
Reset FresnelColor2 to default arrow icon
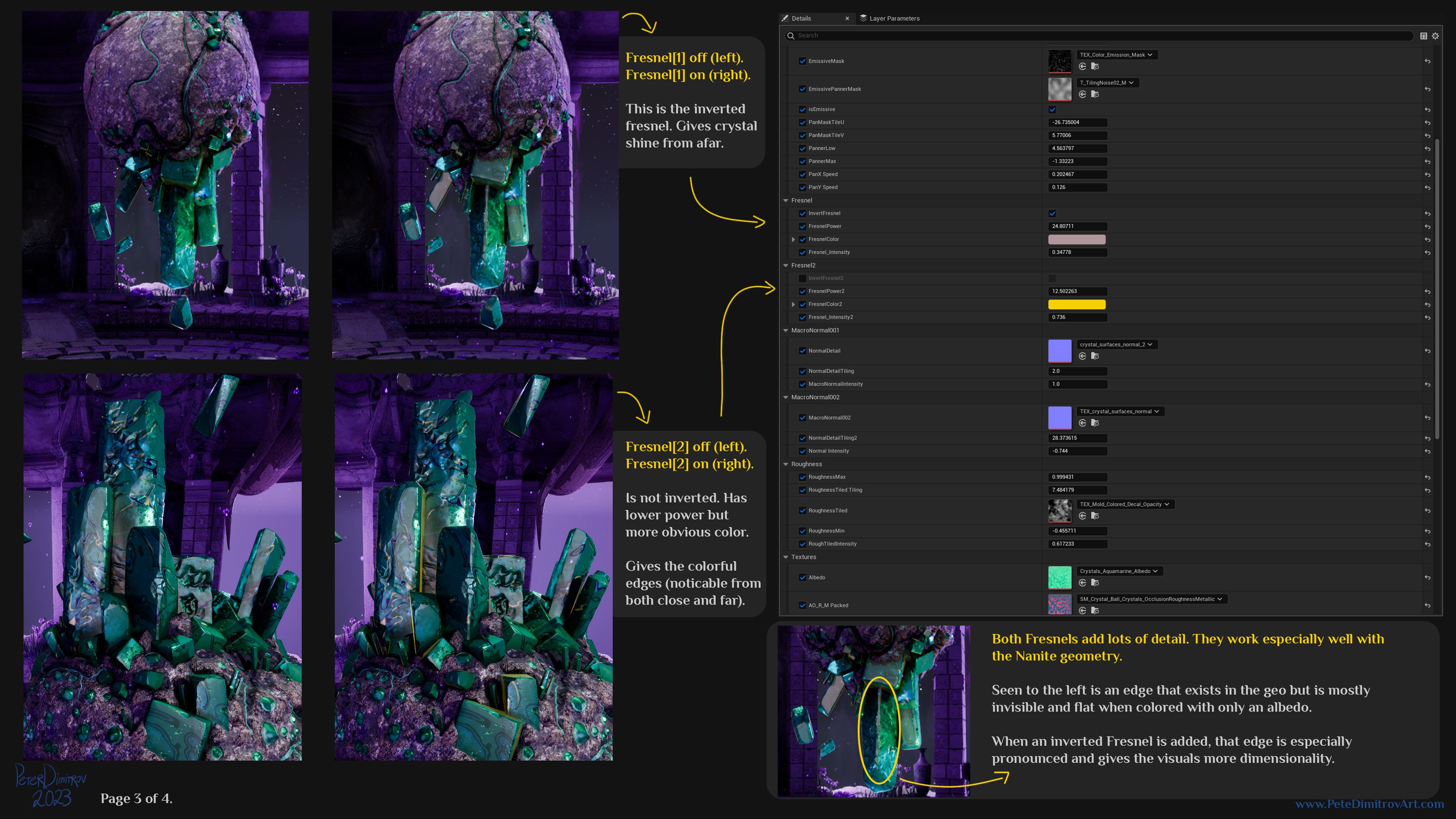click(1427, 304)
